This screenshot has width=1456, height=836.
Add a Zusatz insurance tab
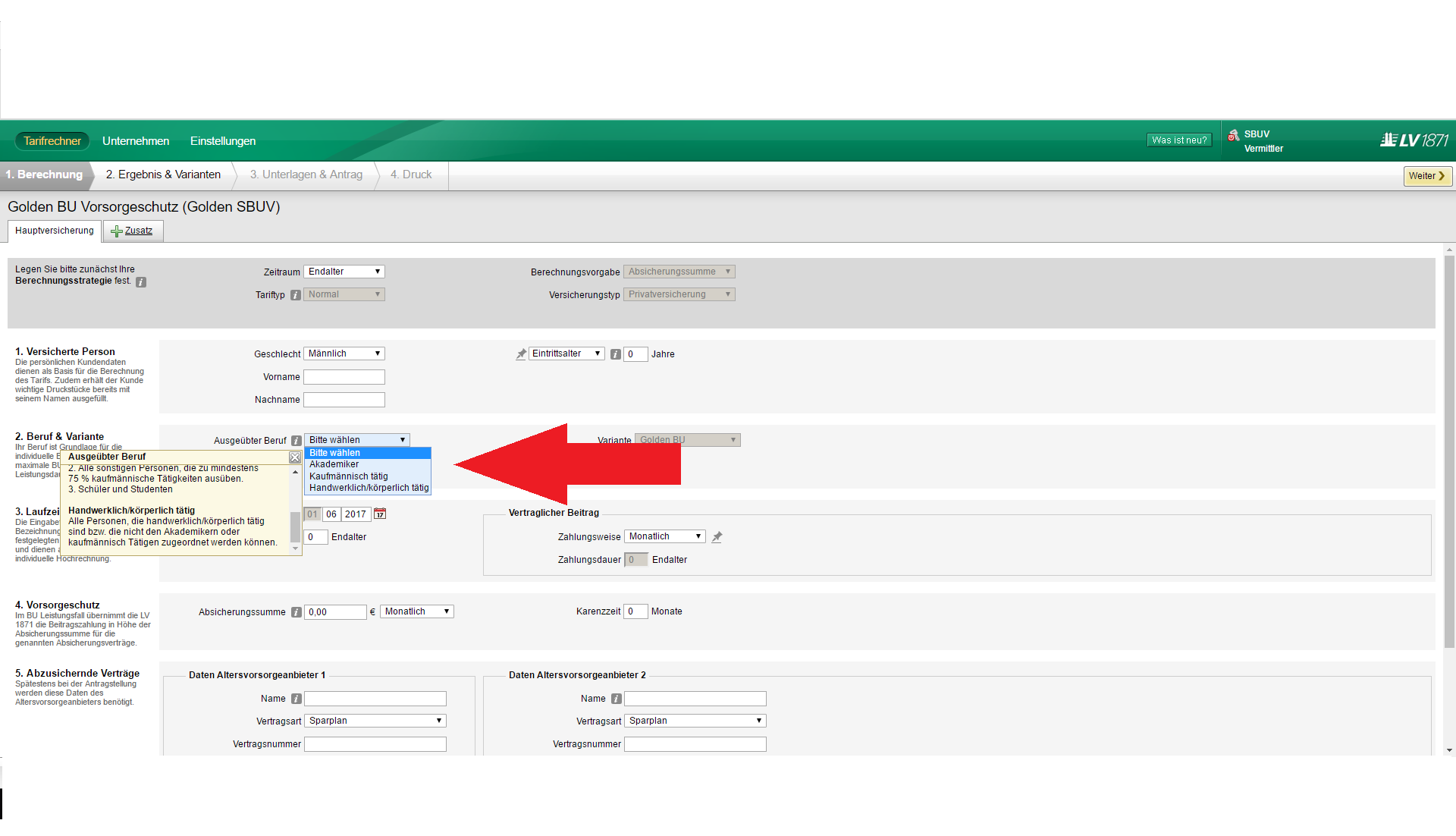pyautogui.click(x=133, y=231)
